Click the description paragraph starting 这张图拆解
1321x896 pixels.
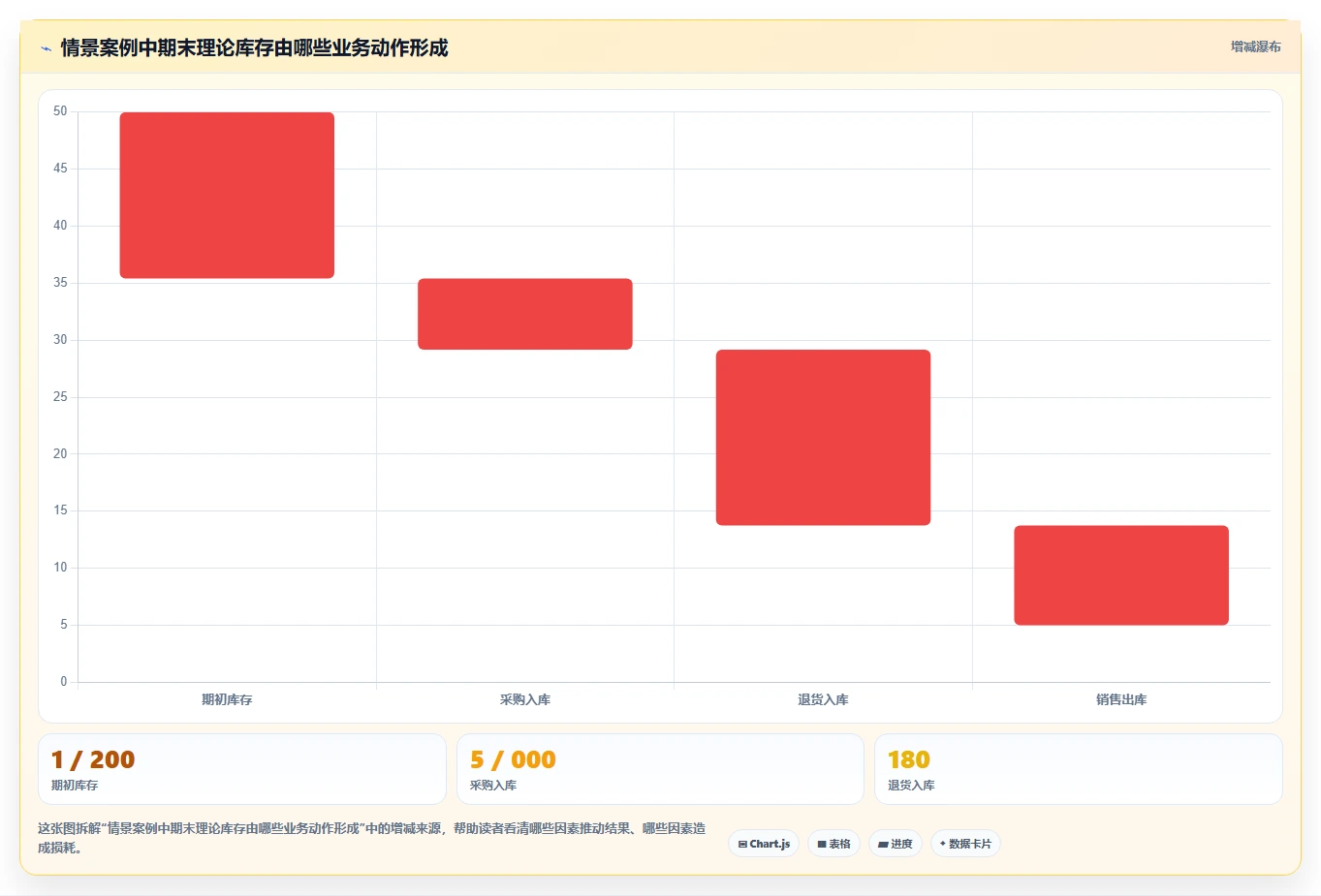click(372, 838)
